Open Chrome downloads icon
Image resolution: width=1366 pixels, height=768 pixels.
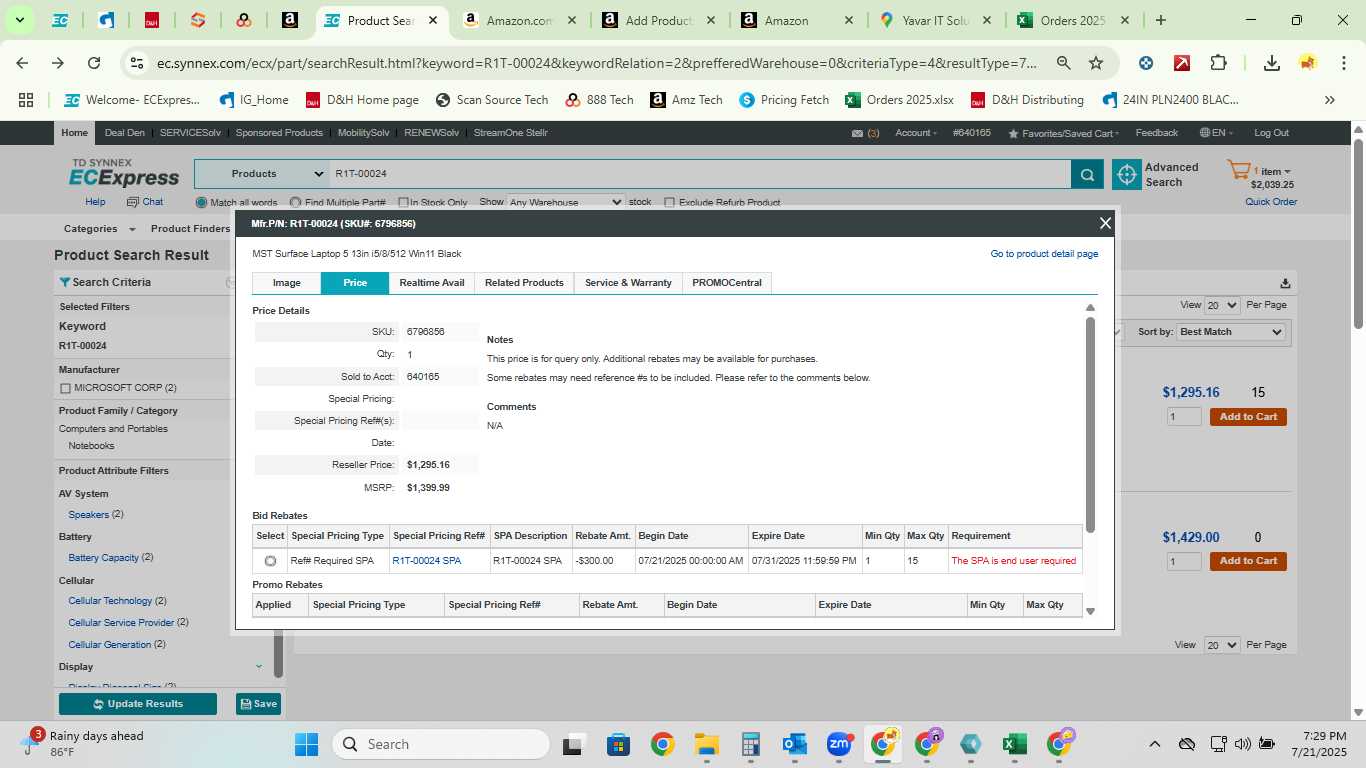click(x=1272, y=63)
